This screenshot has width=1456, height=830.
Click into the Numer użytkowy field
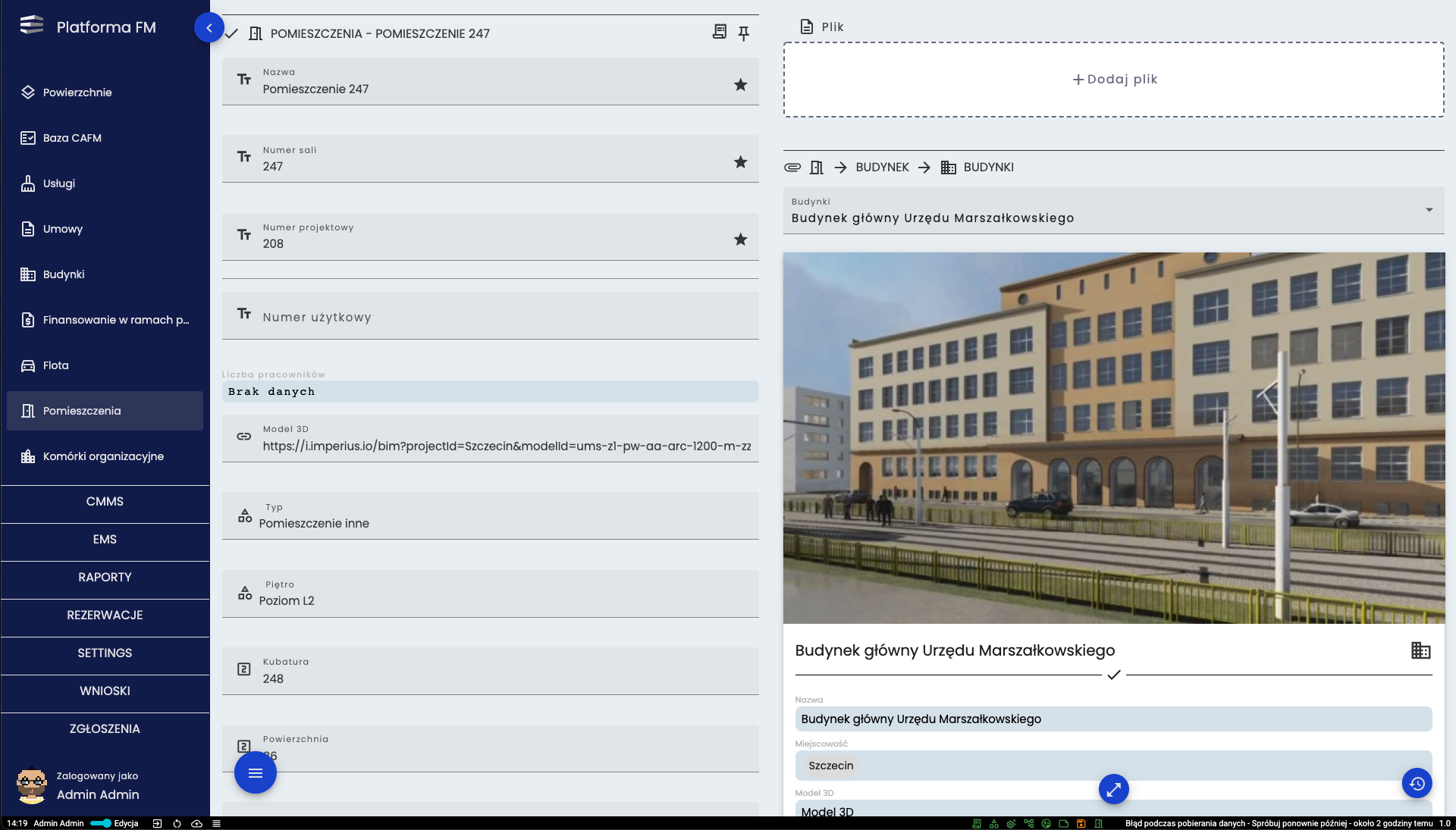point(491,316)
